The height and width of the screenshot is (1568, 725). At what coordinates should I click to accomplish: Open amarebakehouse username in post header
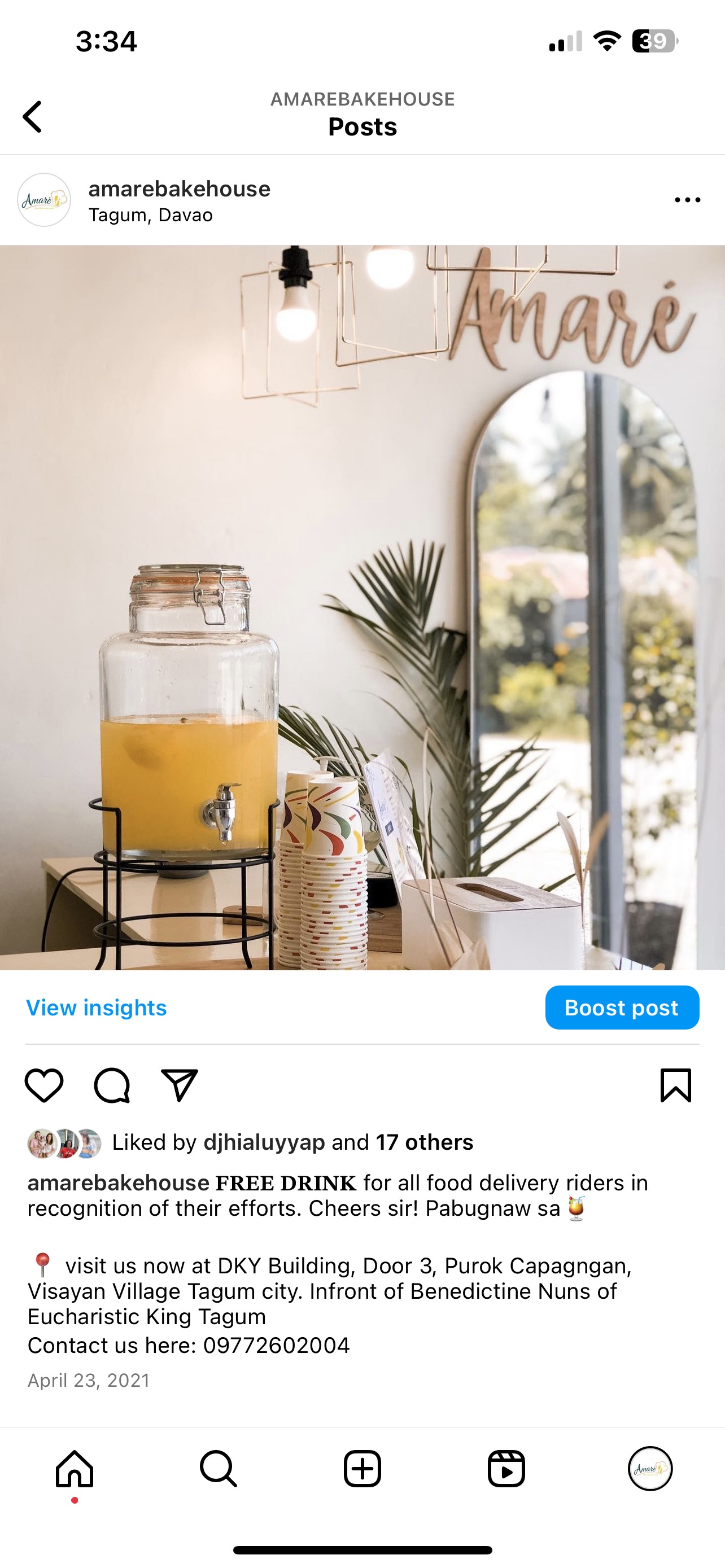point(180,189)
